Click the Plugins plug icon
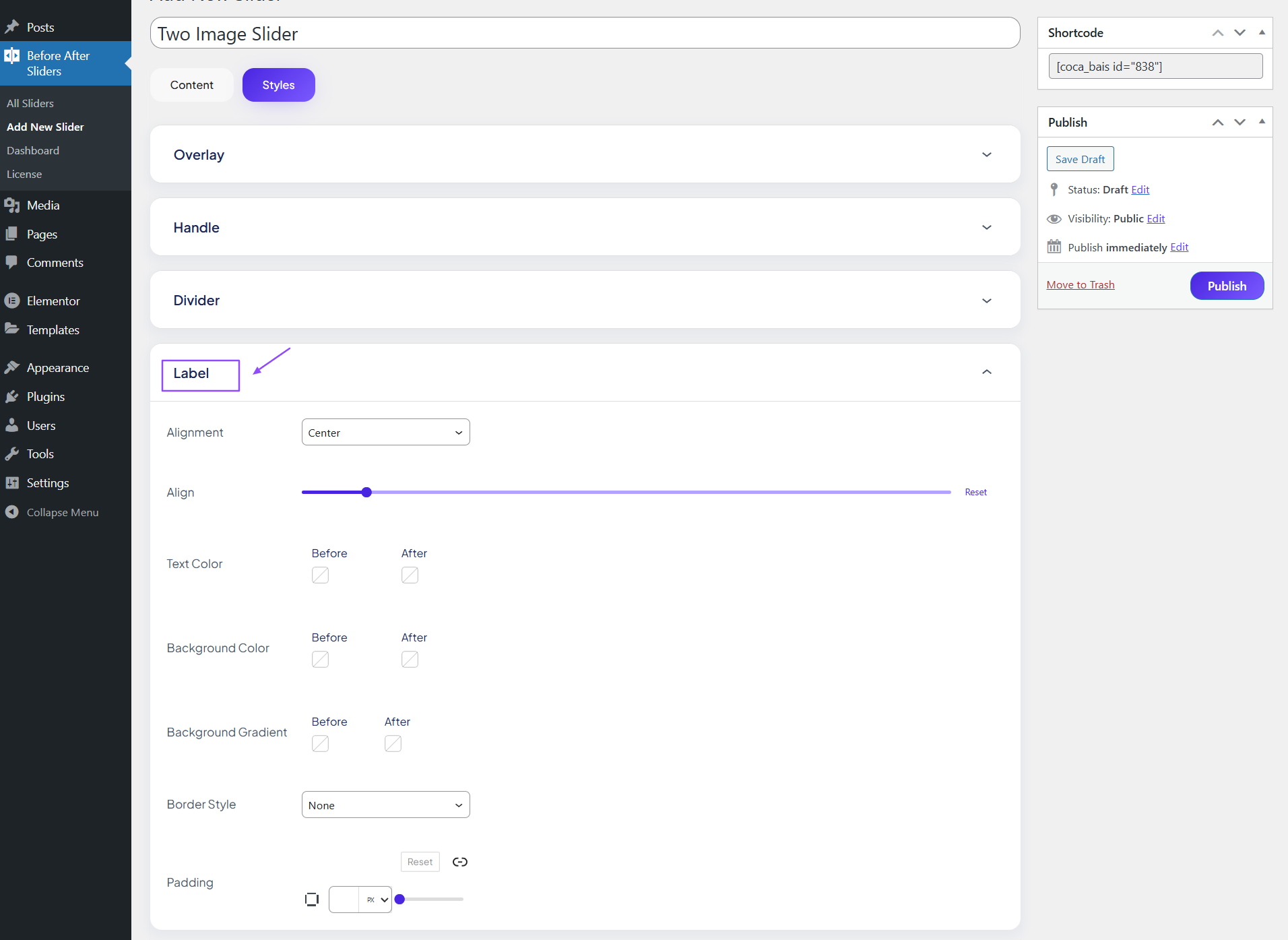The height and width of the screenshot is (940, 1288). [12, 396]
